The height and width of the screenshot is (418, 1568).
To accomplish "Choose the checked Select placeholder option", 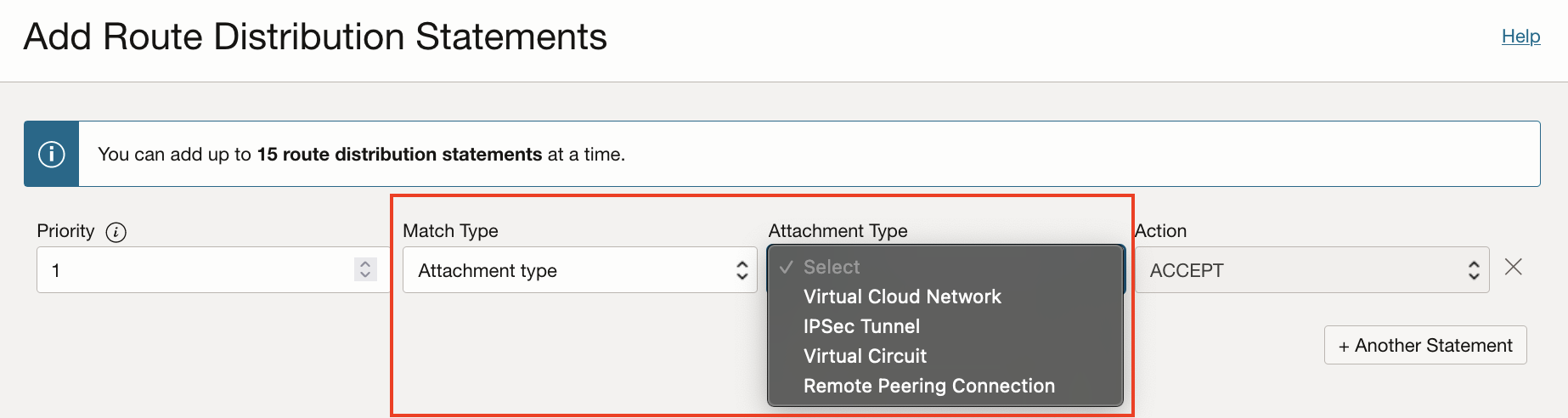I will coord(832,267).
